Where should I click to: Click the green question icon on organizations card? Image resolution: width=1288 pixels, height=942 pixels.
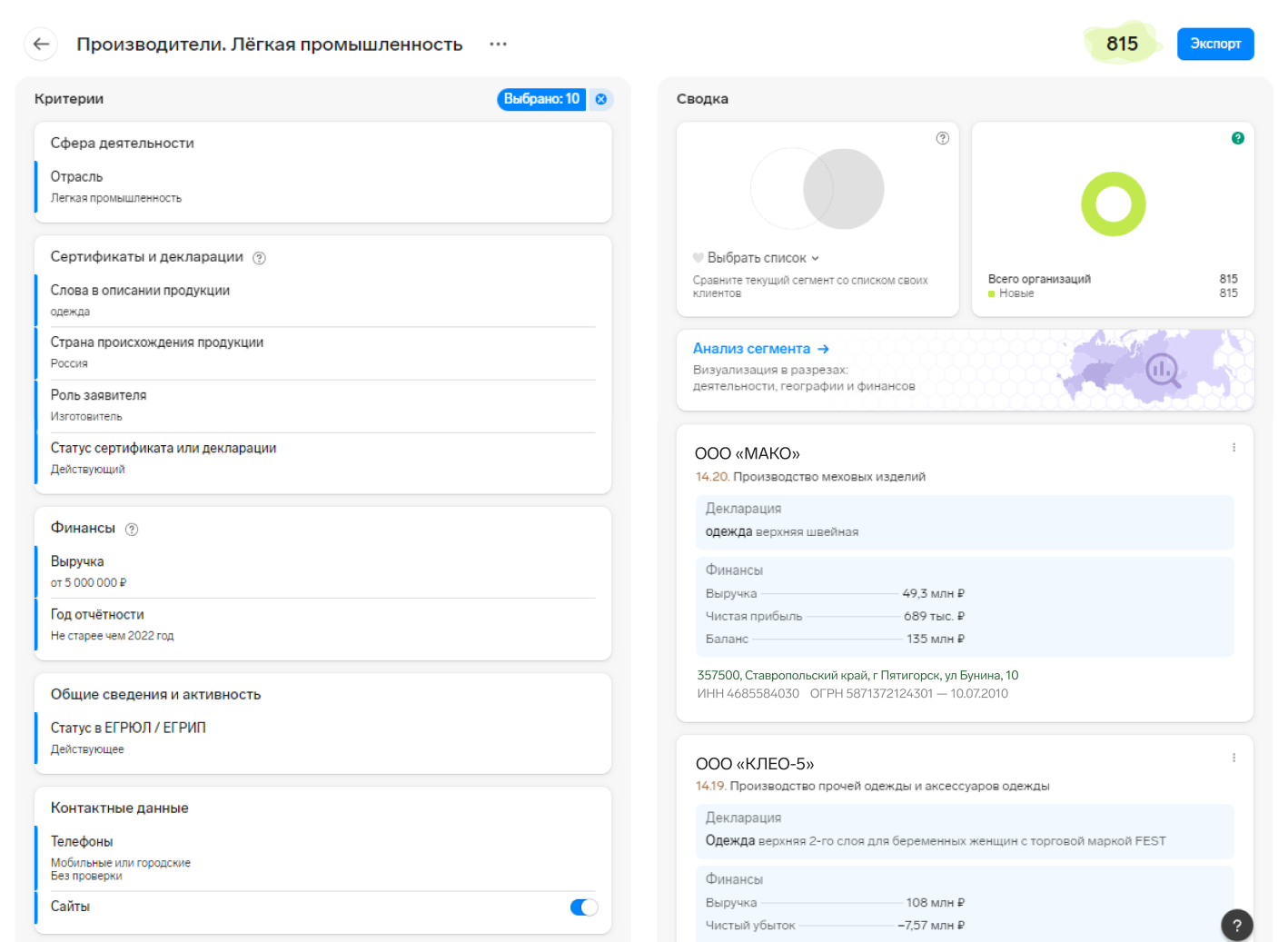(1238, 138)
